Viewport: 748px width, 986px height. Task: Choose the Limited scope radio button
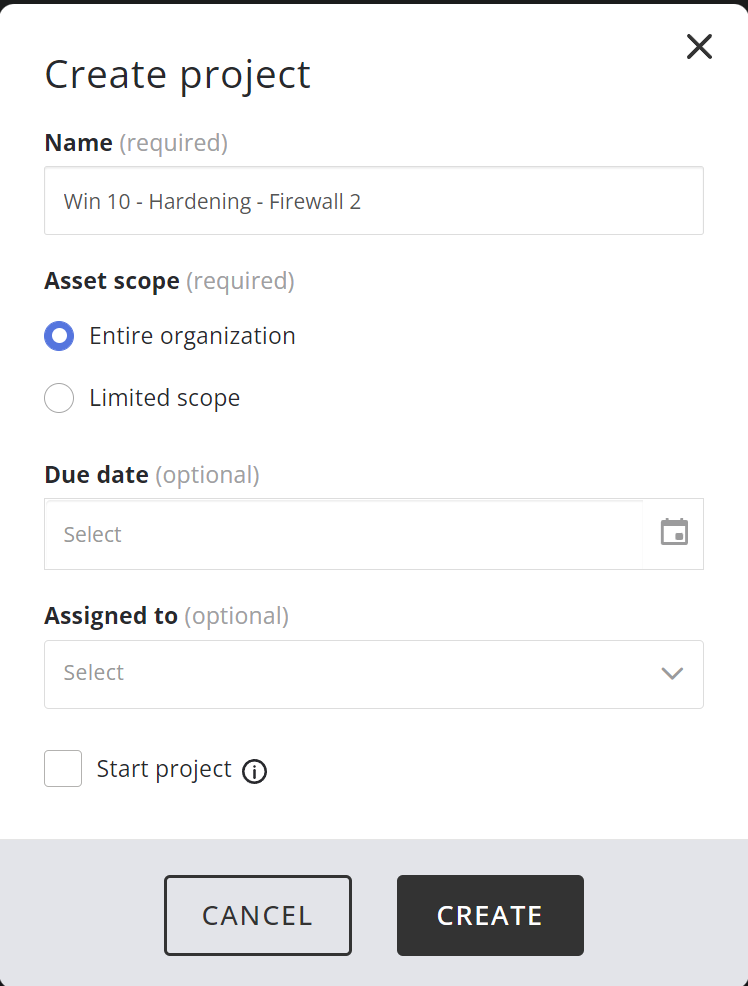(x=59, y=398)
